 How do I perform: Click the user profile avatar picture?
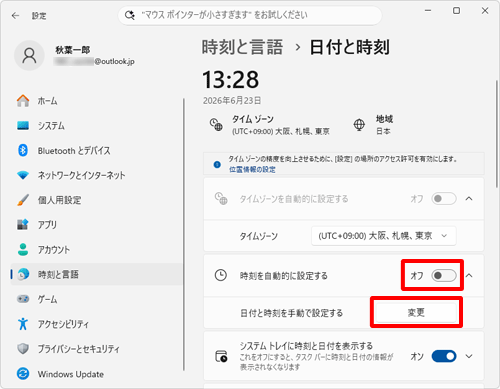point(29,56)
